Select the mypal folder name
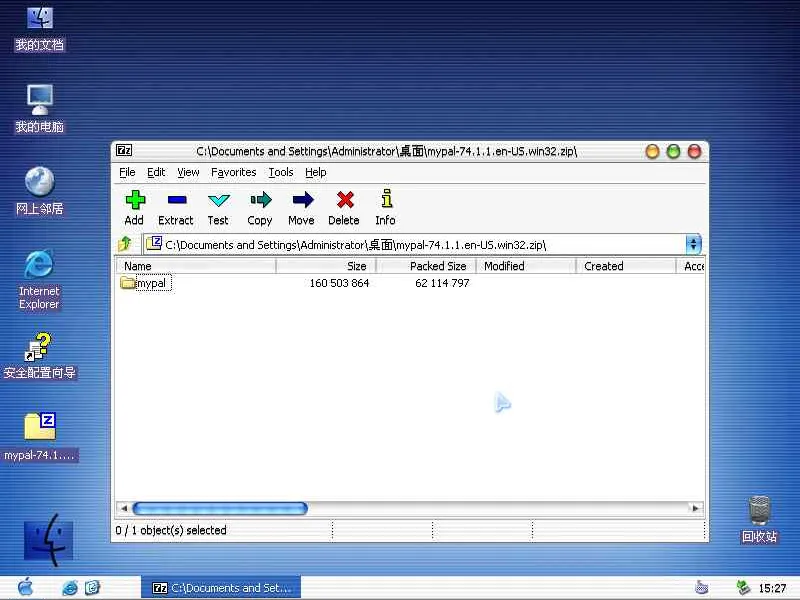Viewport: 800px width, 600px height. (x=151, y=283)
